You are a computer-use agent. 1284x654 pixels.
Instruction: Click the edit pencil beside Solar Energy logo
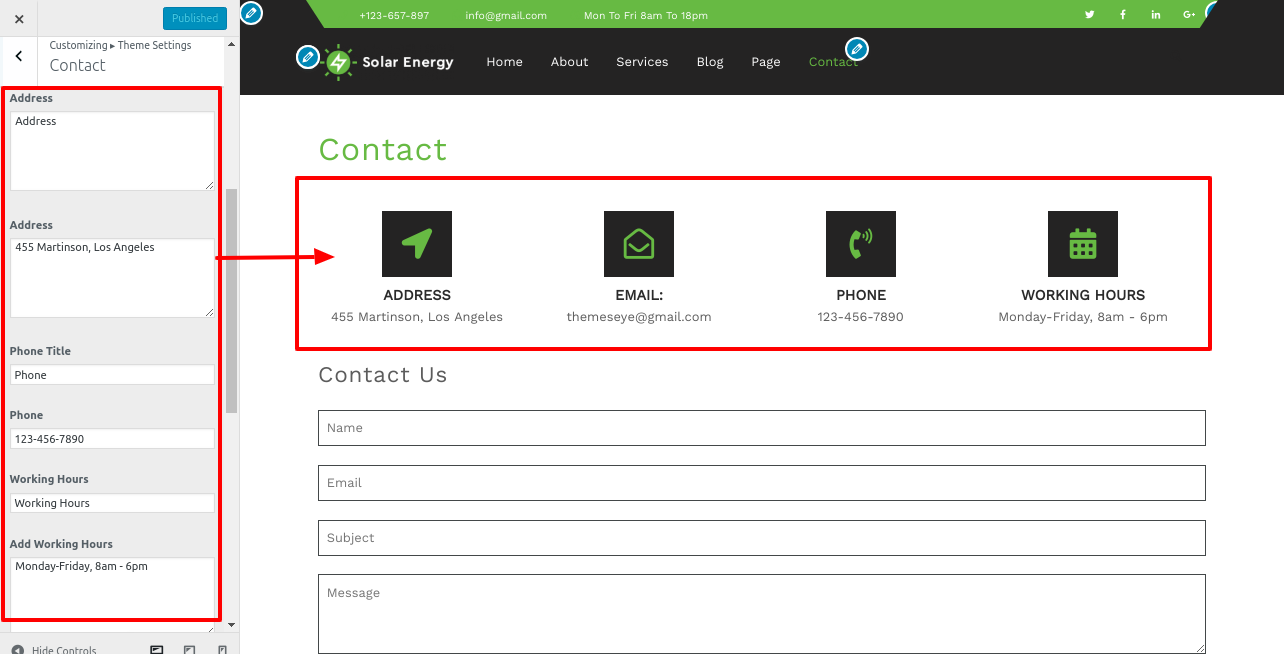(308, 57)
